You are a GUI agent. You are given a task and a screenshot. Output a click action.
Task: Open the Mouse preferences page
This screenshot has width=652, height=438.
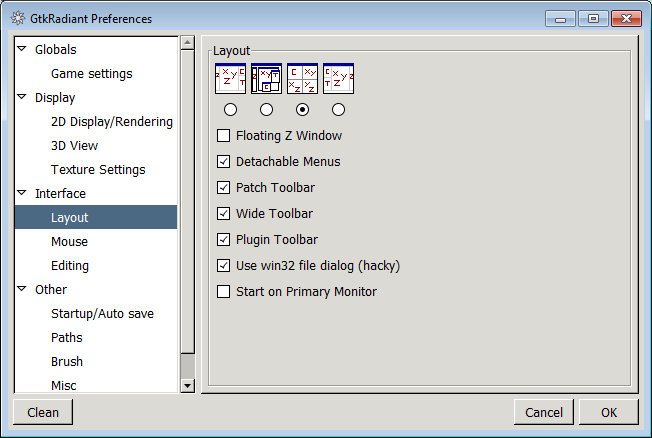click(x=69, y=242)
